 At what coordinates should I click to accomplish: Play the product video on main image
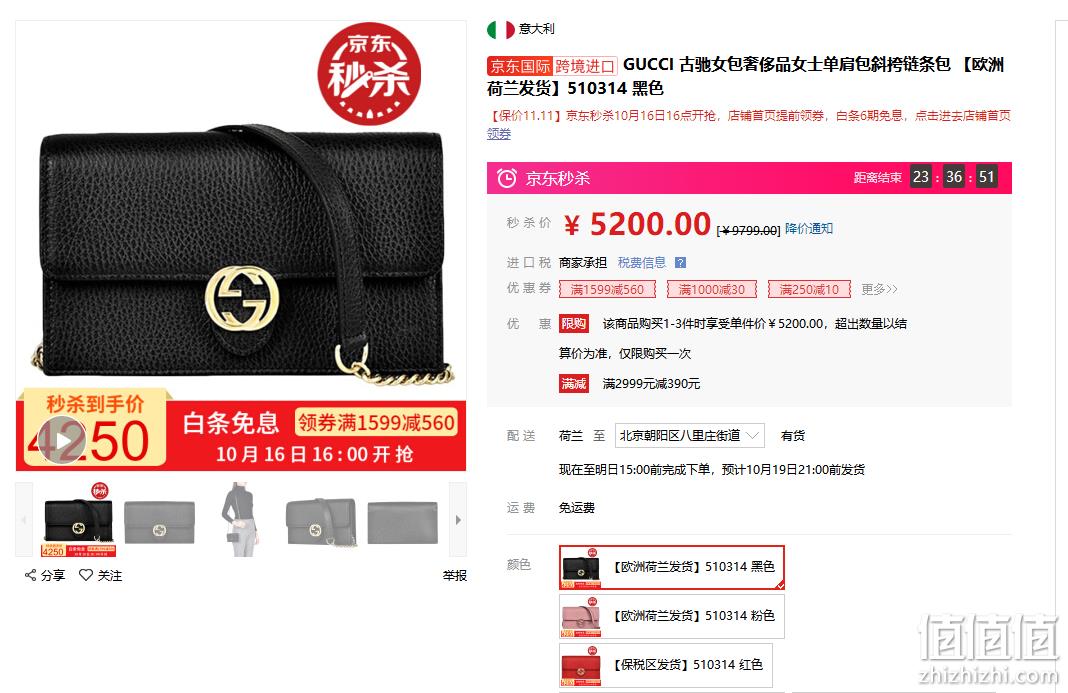[62, 440]
